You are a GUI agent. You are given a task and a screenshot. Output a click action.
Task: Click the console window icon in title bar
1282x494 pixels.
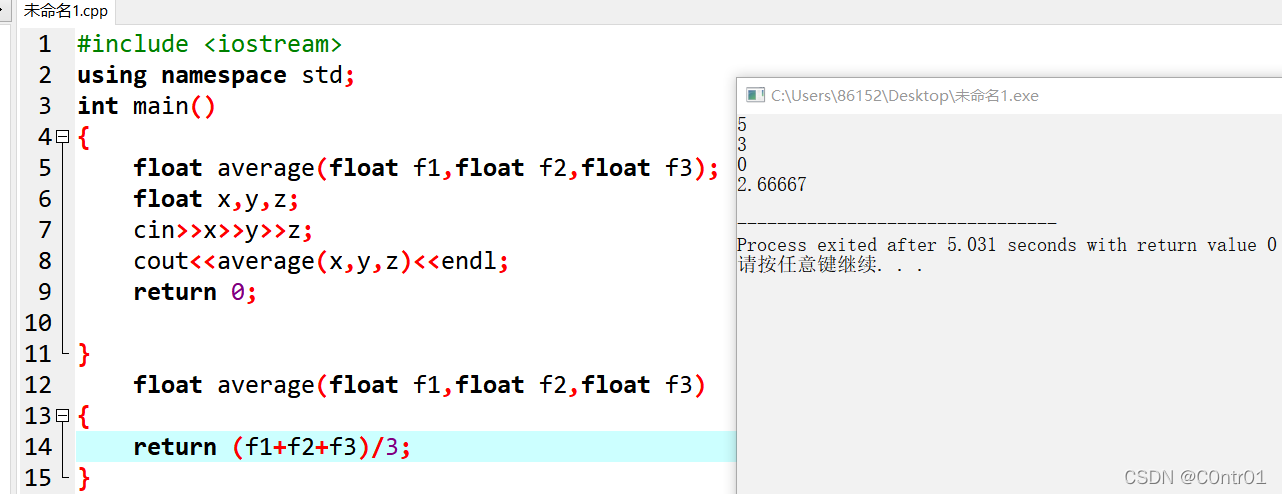pyautogui.click(x=755, y=96)
